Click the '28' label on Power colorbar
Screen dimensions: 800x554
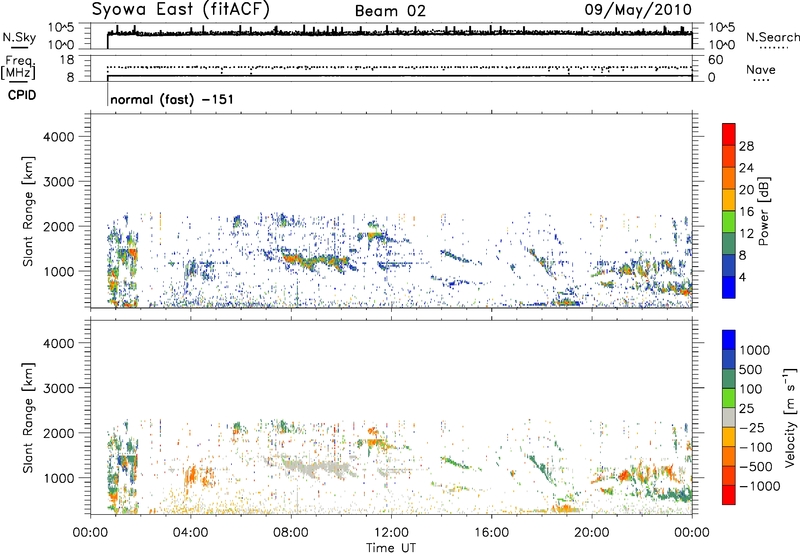[x=746, y=146]
